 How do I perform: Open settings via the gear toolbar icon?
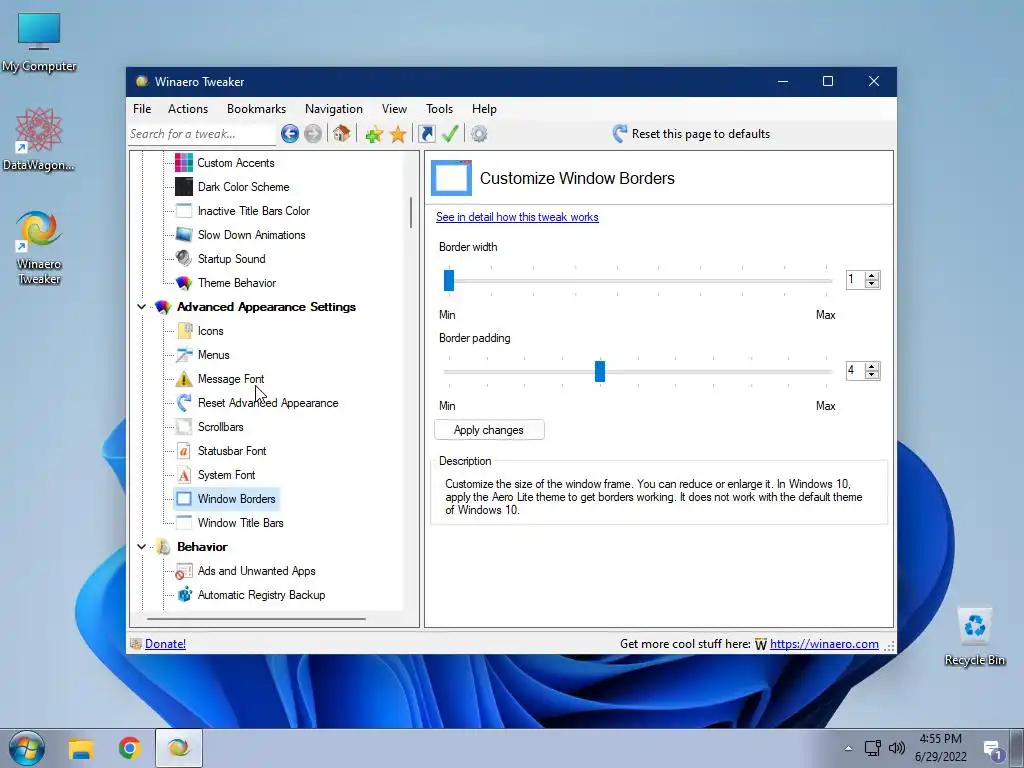(479, 134)
